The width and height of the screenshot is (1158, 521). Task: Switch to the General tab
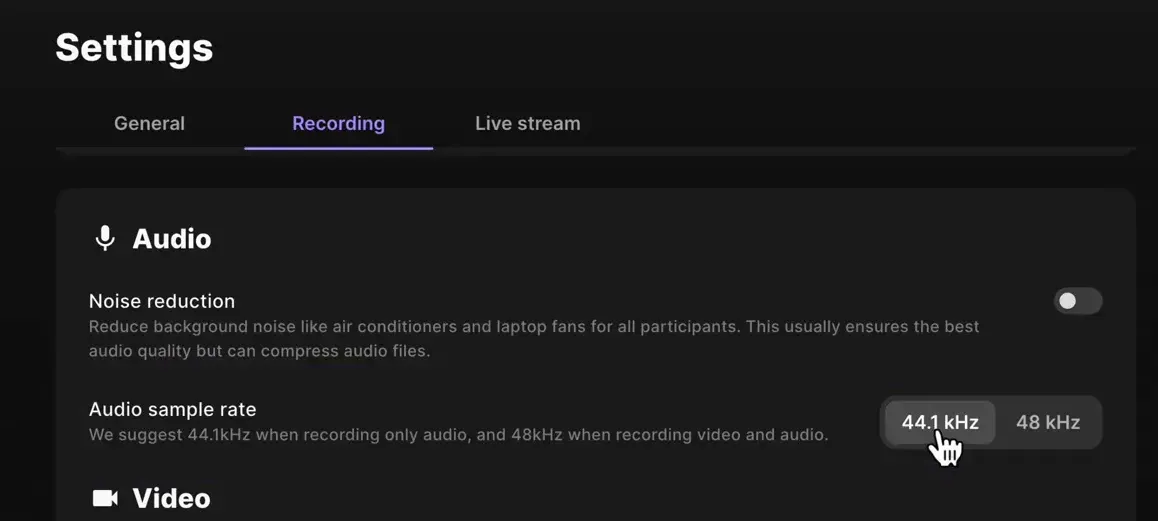coord(149,124)
